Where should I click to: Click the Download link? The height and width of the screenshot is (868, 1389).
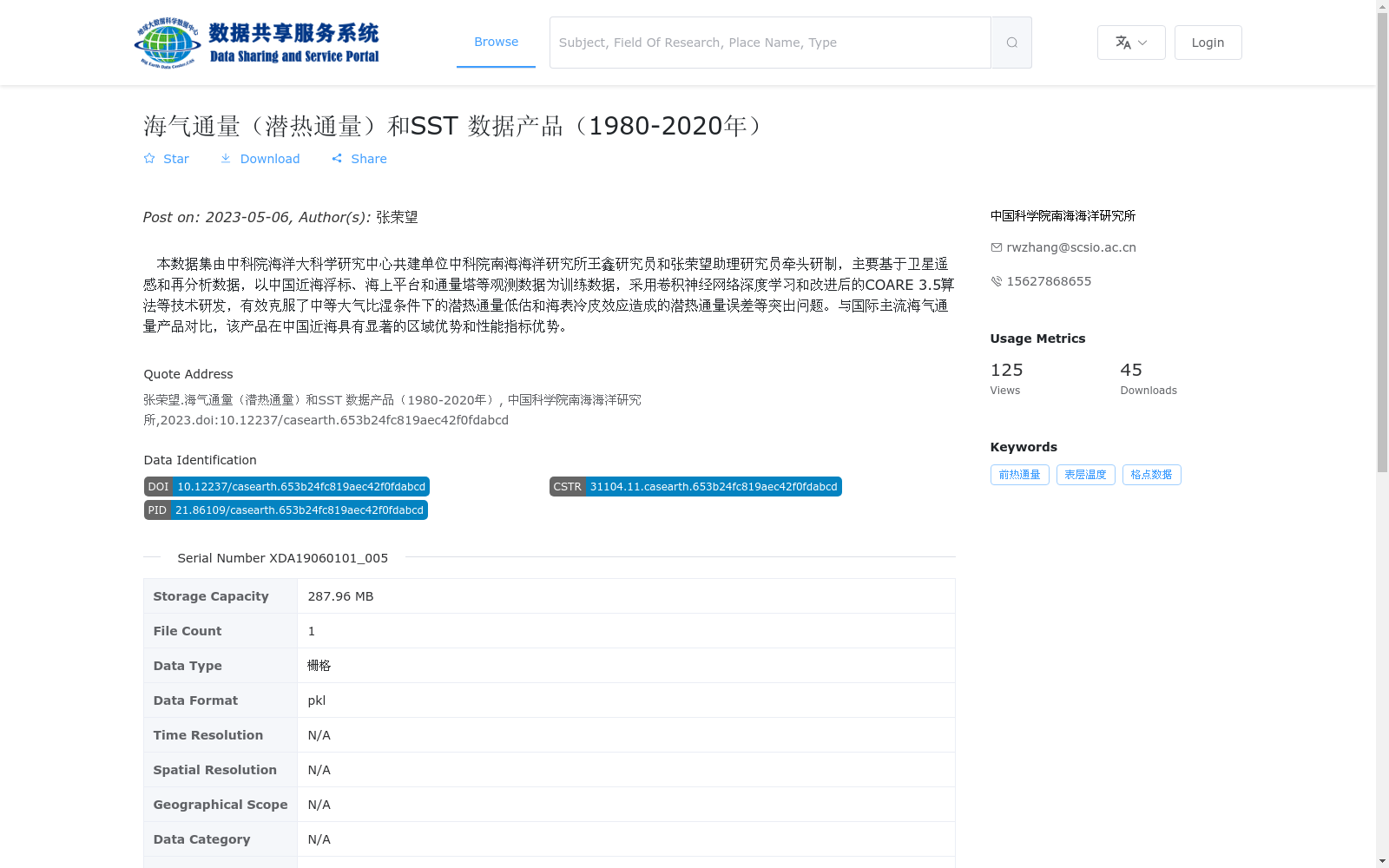click(260, 159)
